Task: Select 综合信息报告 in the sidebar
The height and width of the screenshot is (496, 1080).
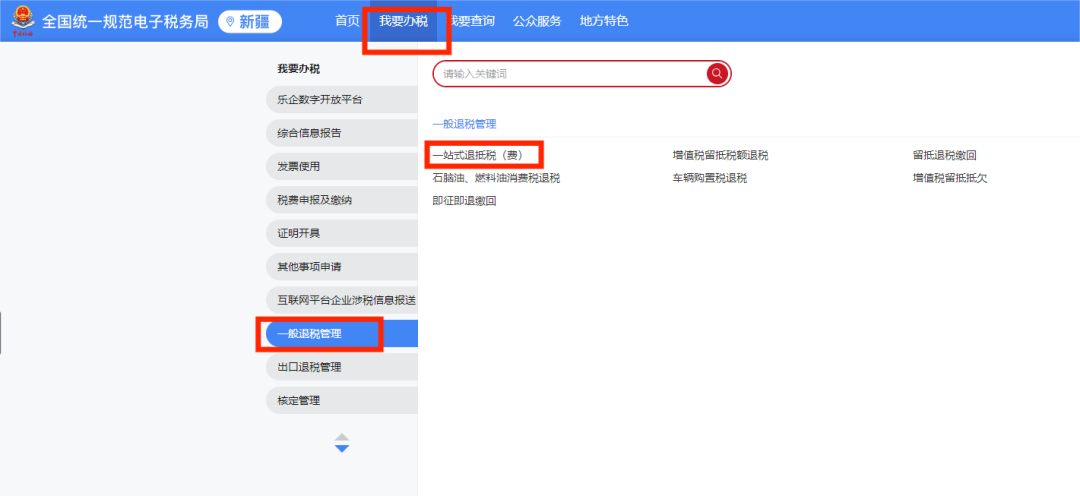Action: pos(342,133)
